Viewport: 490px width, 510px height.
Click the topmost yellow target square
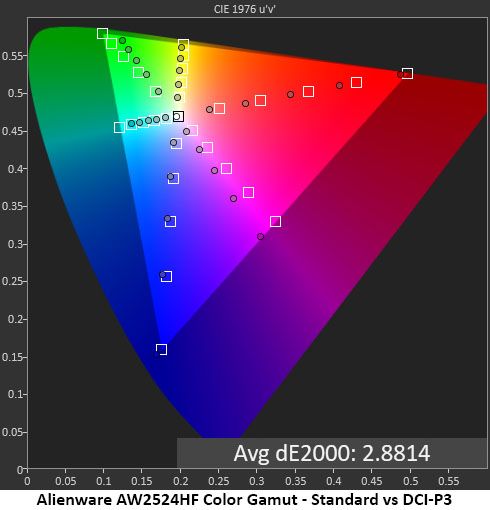(x=183, y=44)
